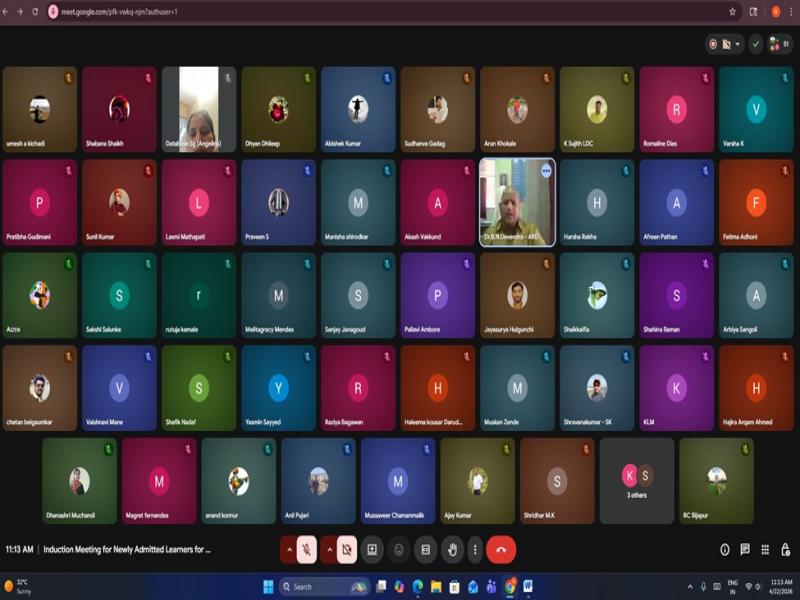Expand audio settings arrow beside microphone
This screenshot has height=600, width=800.
click(289, 549)
